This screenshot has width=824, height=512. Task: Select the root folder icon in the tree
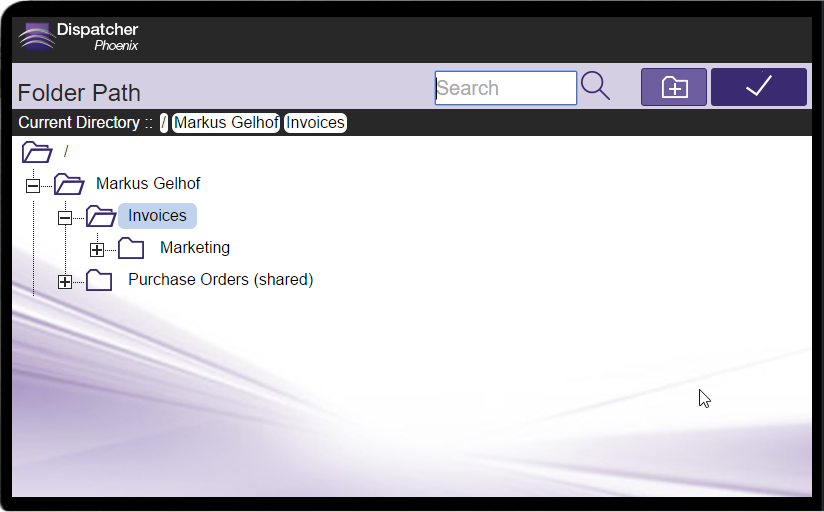37,152
